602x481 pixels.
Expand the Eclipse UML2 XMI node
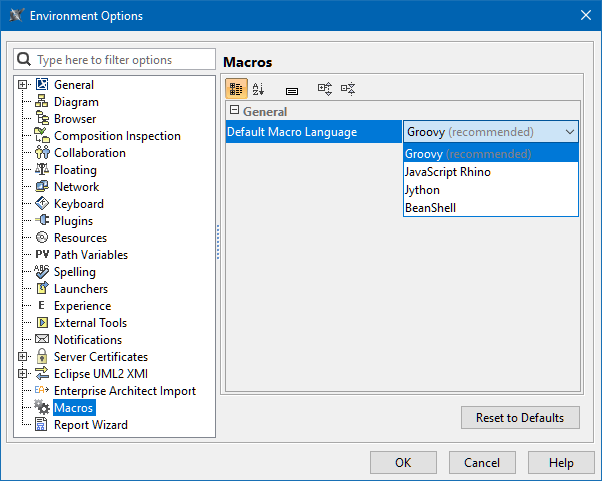pos(22,373)
